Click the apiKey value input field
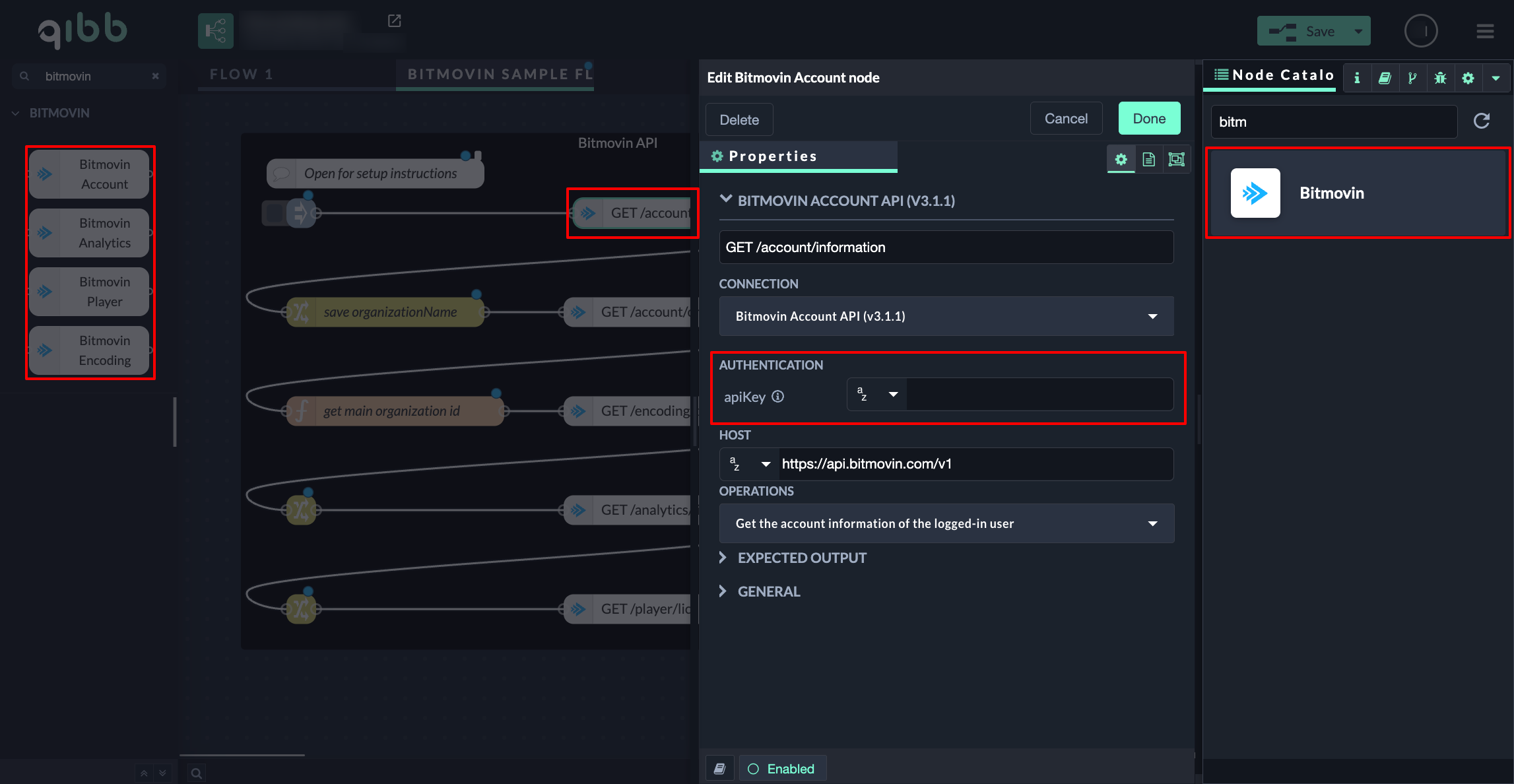The height and width of the screenshot is (784, 1514). (1039, 395)
